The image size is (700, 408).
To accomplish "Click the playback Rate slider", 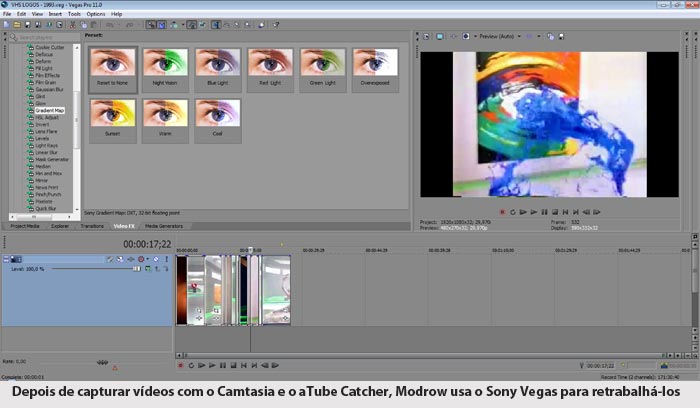I will coord(102,362).
